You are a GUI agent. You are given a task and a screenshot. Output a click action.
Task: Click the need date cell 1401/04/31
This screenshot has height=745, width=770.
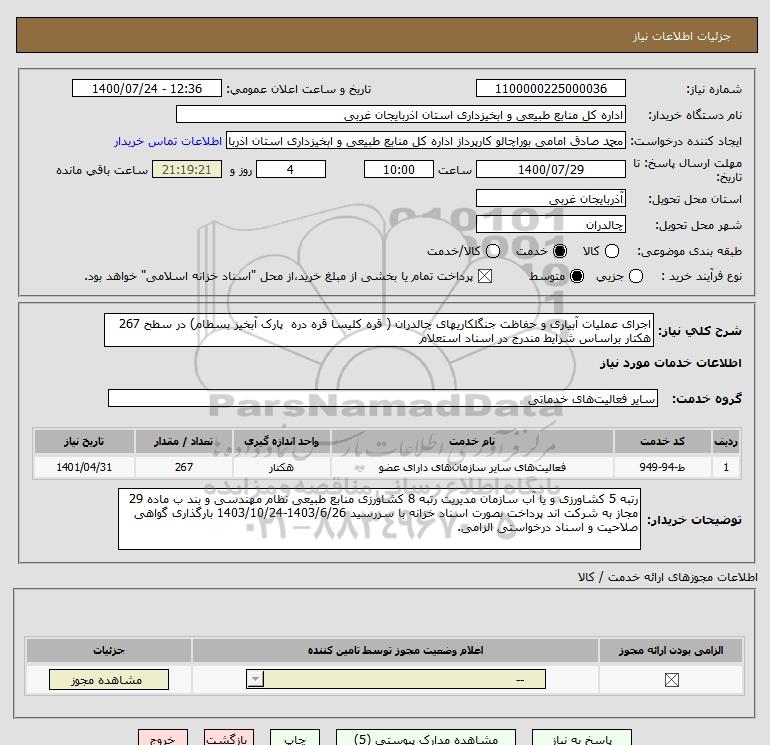click(x=84, y=467)
